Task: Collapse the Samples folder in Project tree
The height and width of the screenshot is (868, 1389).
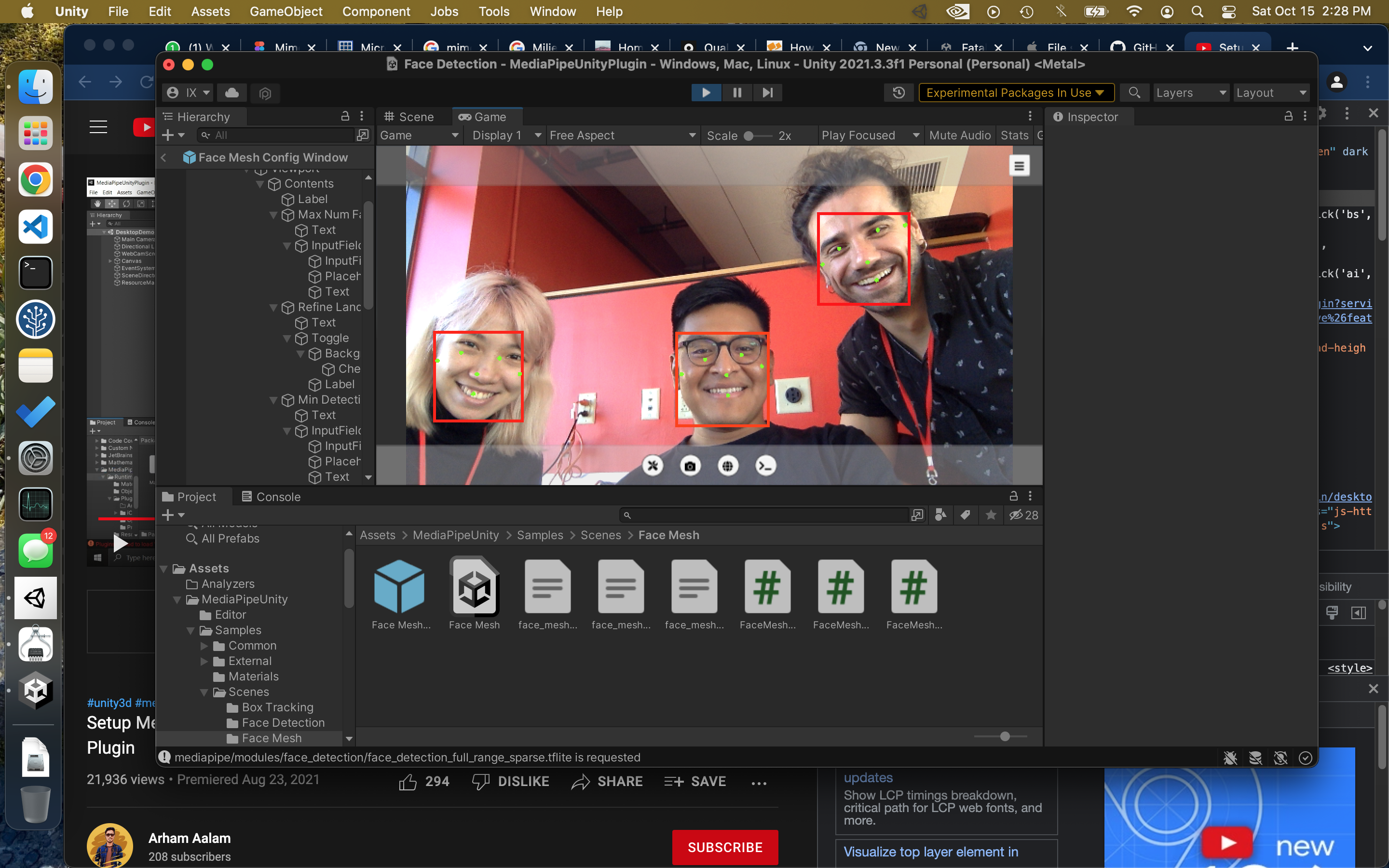Action: tap(191, 630)
